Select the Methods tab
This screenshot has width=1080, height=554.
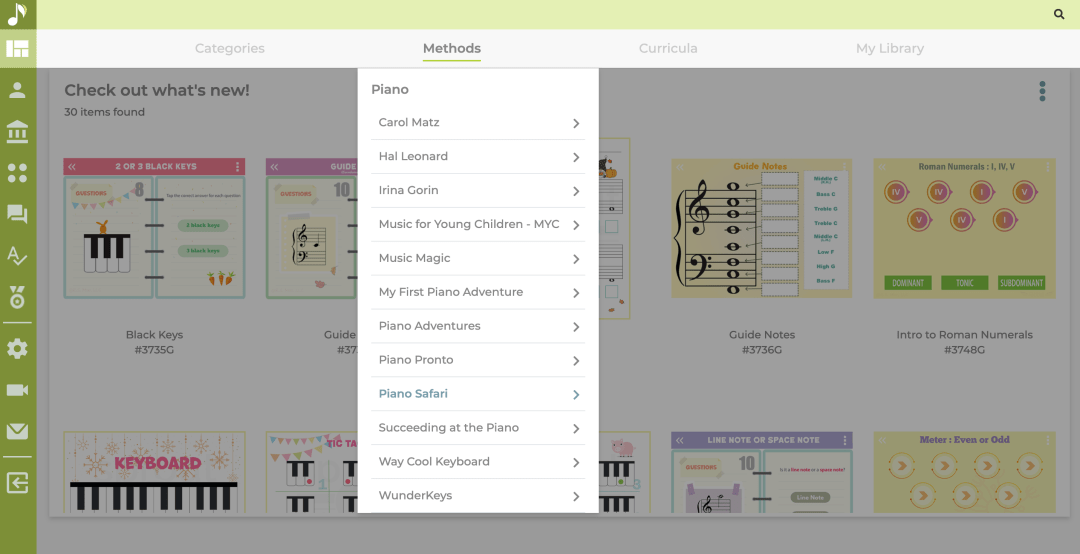(452, 48)
